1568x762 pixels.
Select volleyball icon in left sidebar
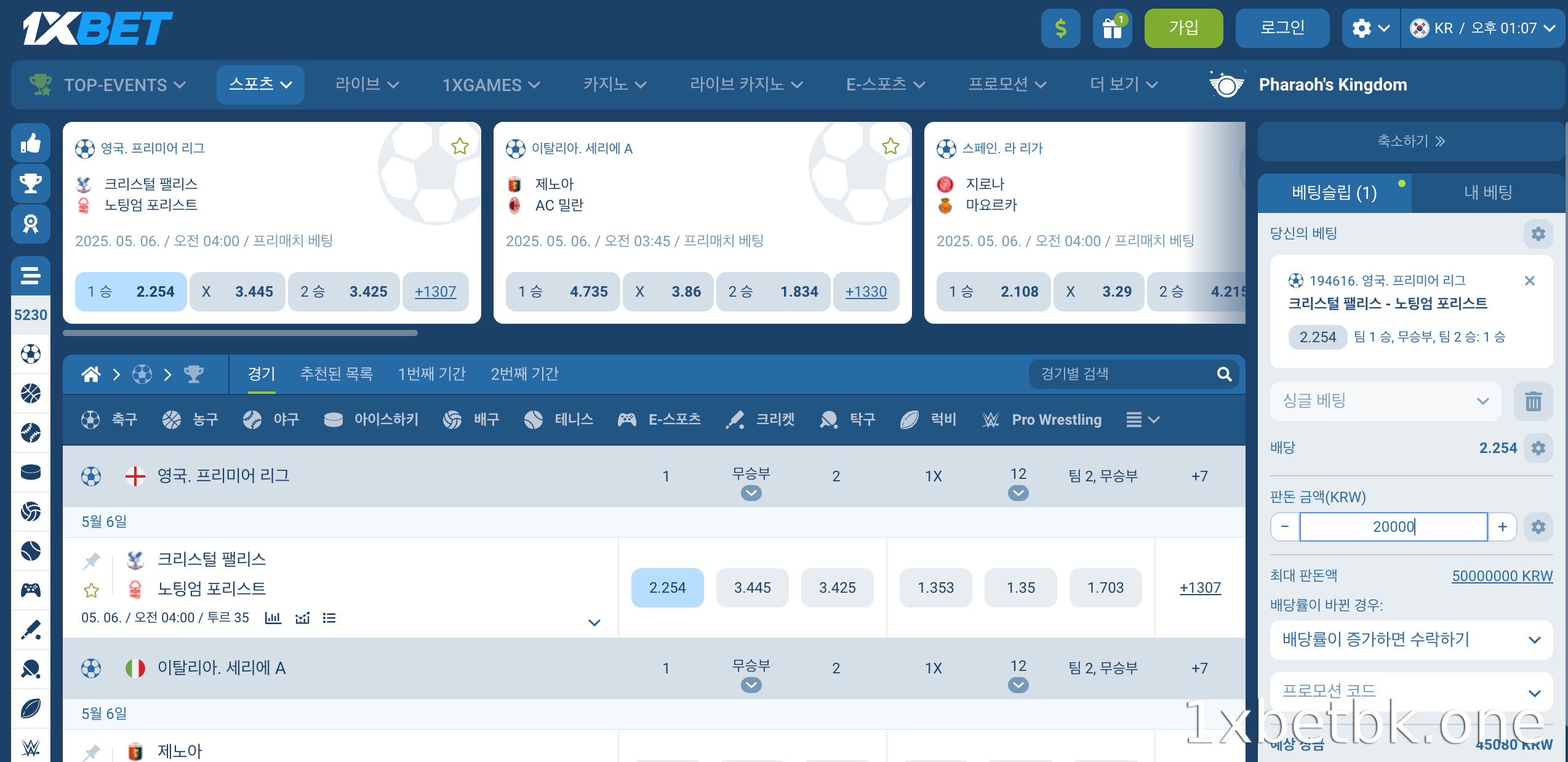(x=31, y=511)
